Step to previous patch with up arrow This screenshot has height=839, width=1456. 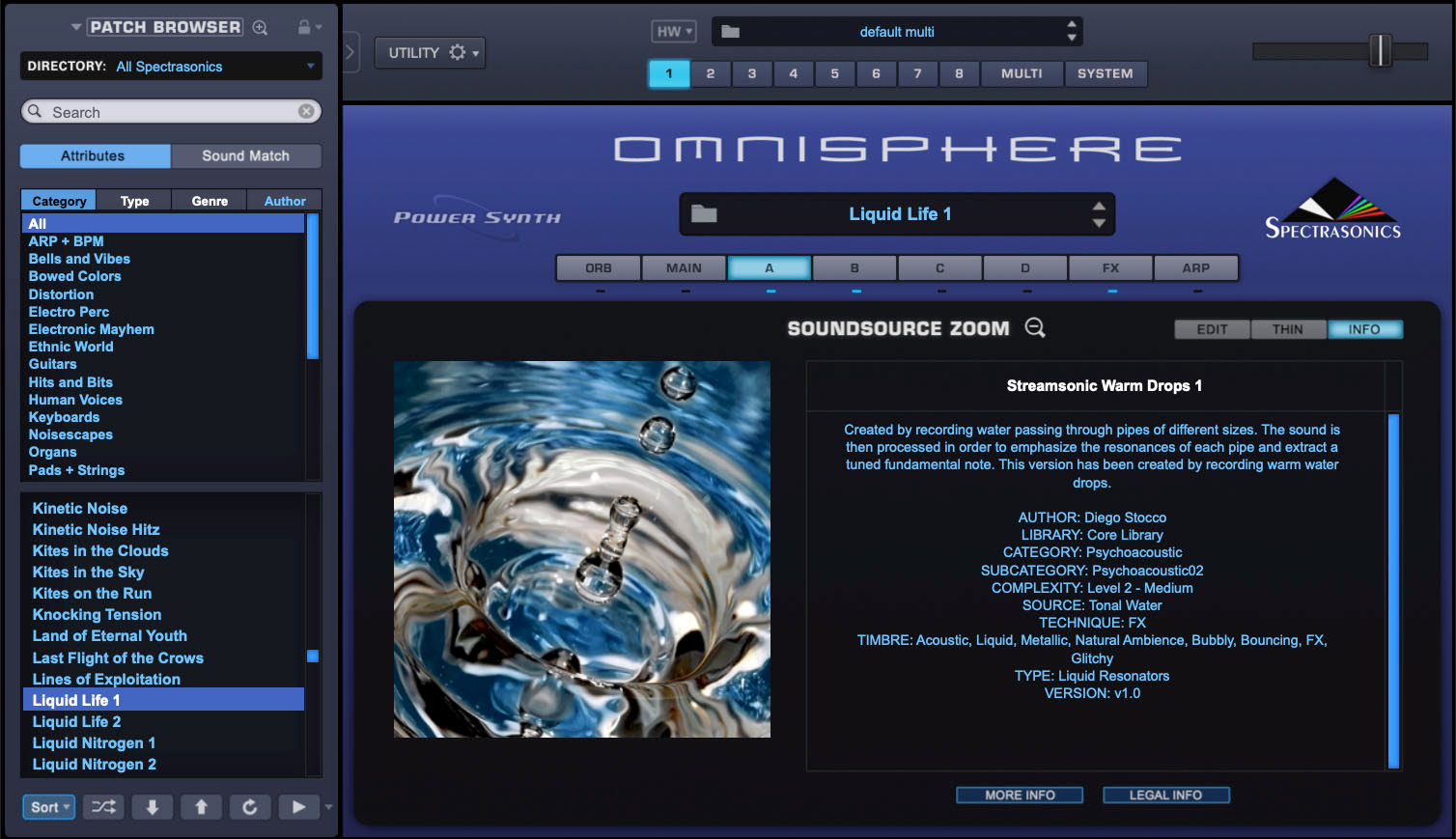pyautogui.click(x=201, y=807)
